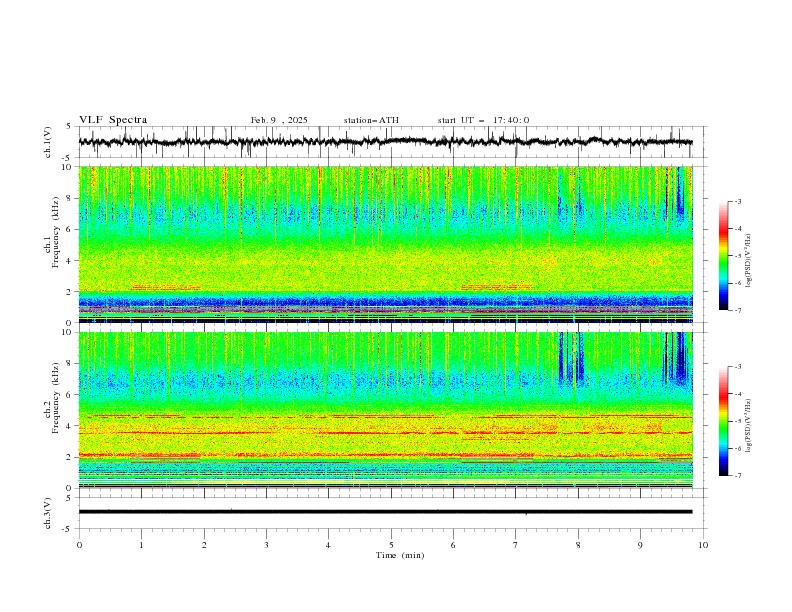Screen dimensions: 792x612
Task: Click the "-4" tick on the lower colorbar
Action: 737,394
